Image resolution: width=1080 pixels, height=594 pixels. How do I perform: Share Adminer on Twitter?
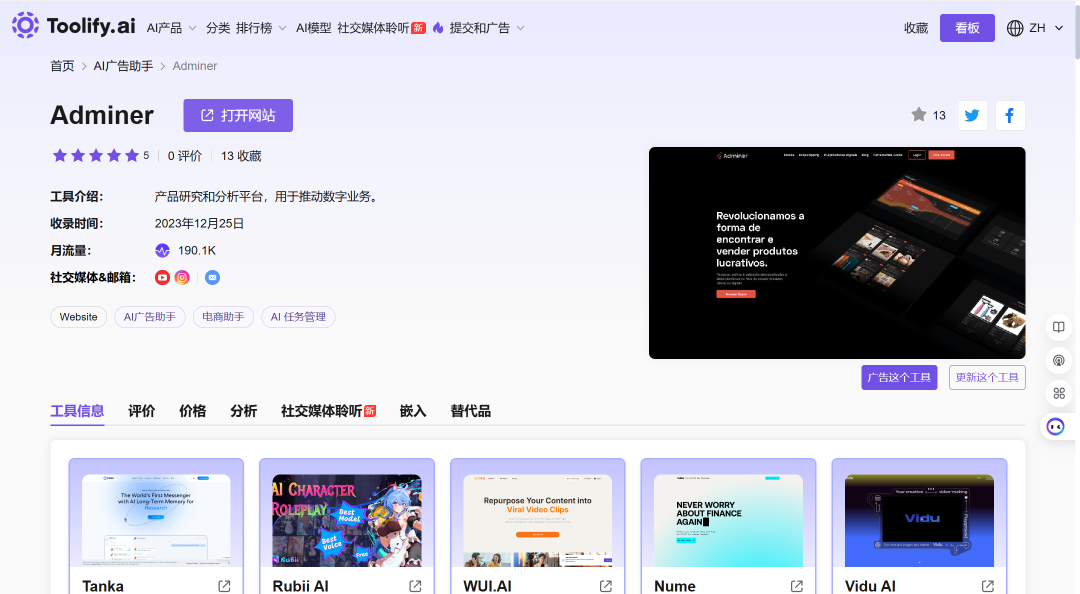click(x=973, y=115)
